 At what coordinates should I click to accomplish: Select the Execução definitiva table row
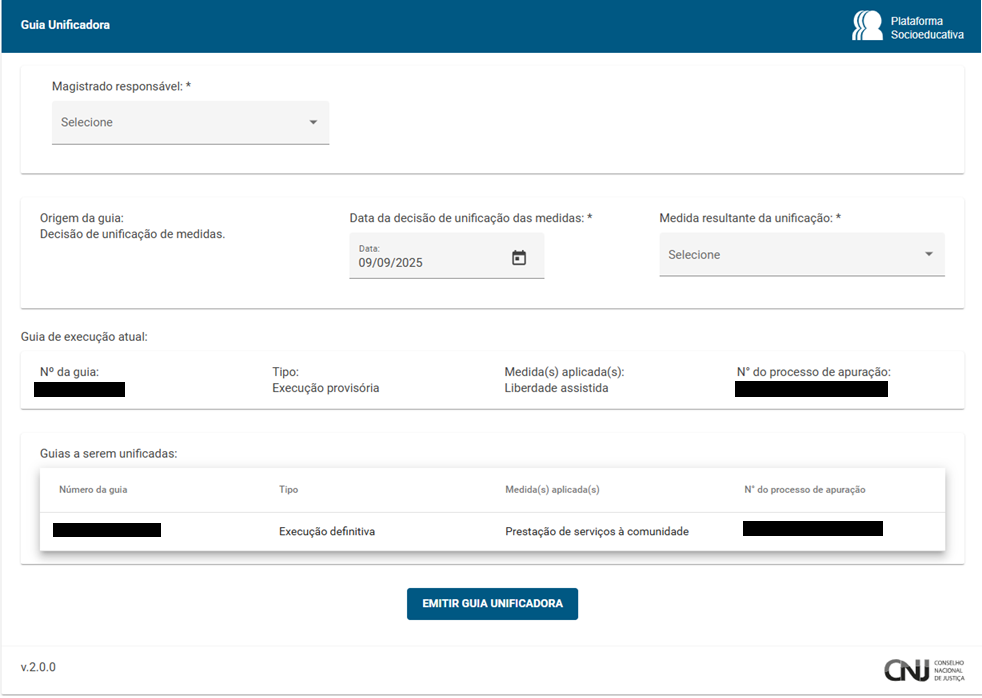[x=327, y=532]
